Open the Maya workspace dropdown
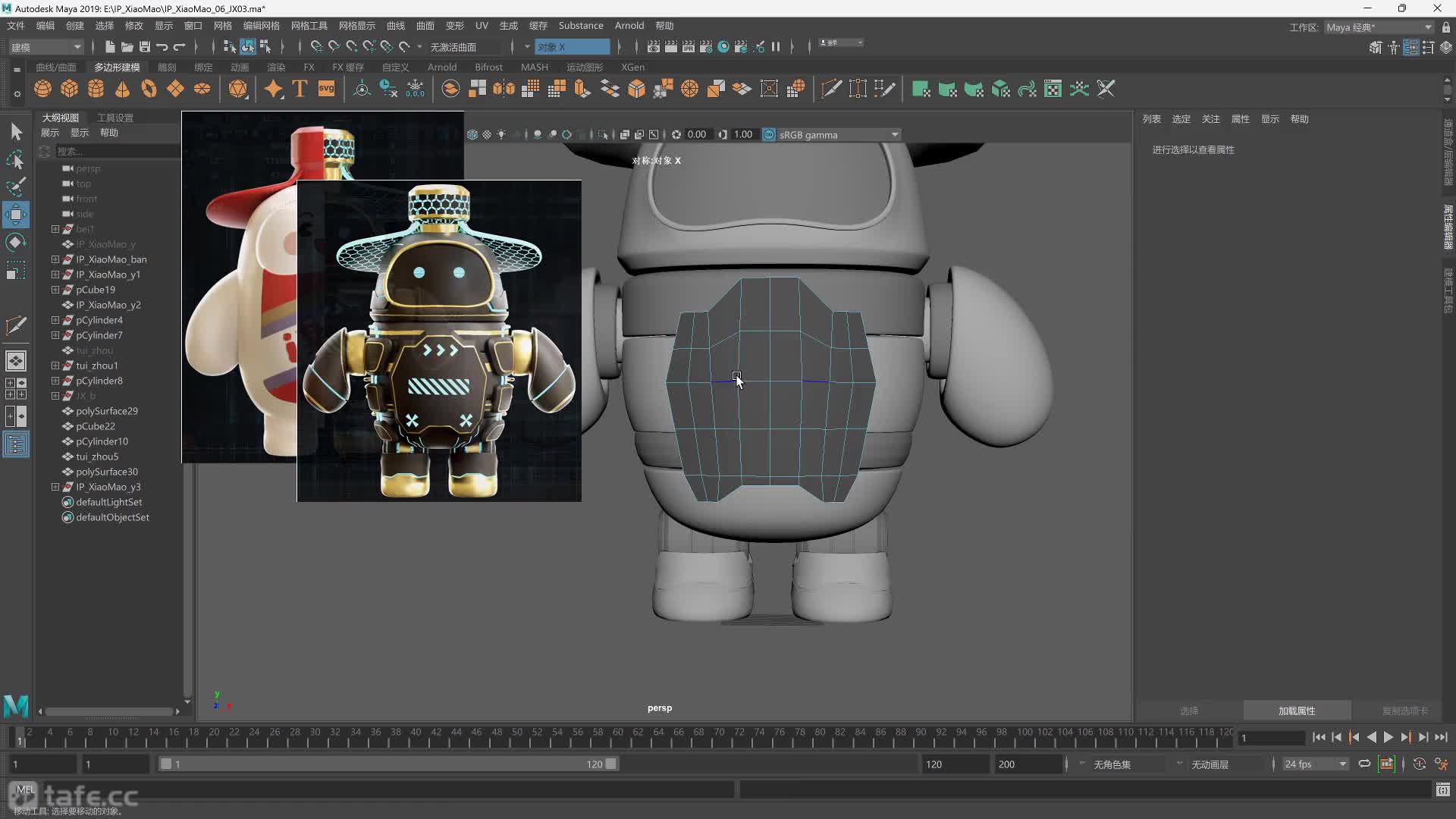1456x819 pixels. click(x=1379, y=27)
